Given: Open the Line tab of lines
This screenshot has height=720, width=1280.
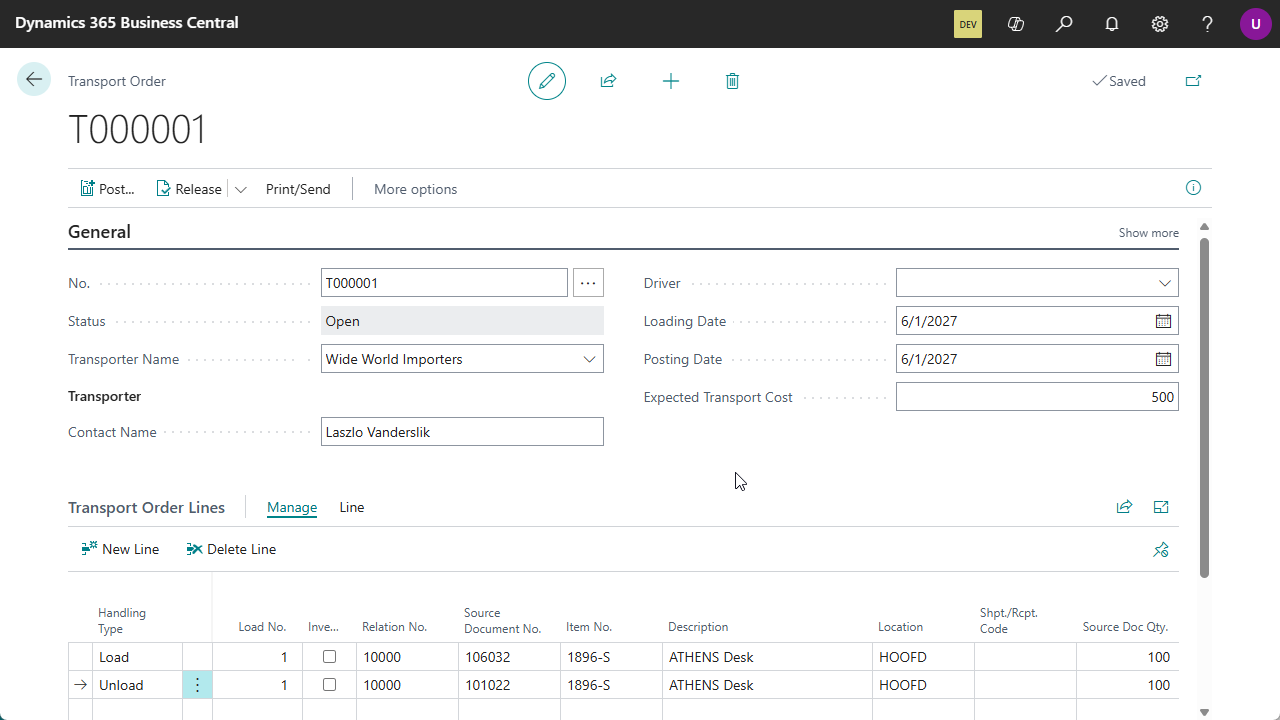Looking at the screenshot, I should pyautogui.click(x=352, y=507).
